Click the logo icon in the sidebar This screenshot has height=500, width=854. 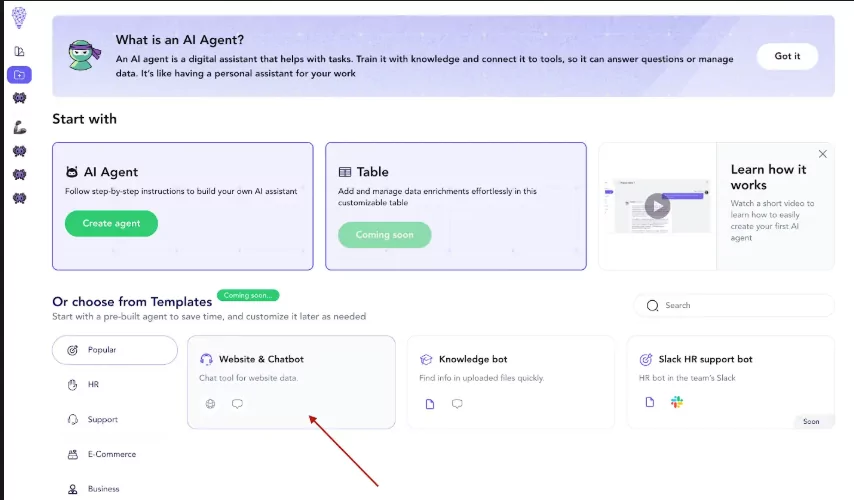tap(18, 17)
